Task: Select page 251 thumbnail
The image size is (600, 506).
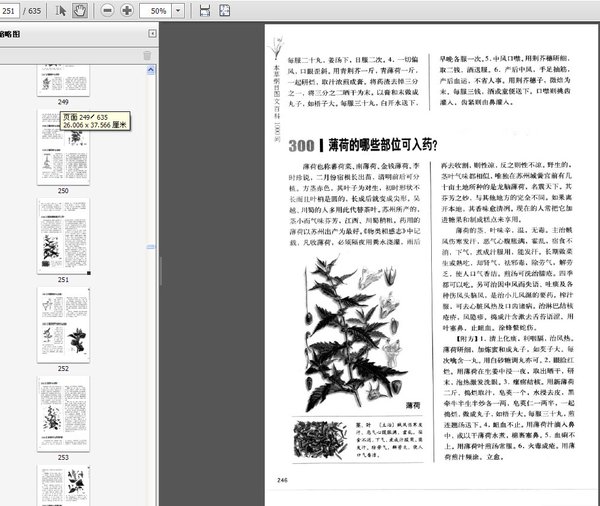Action: pos(64,236)
